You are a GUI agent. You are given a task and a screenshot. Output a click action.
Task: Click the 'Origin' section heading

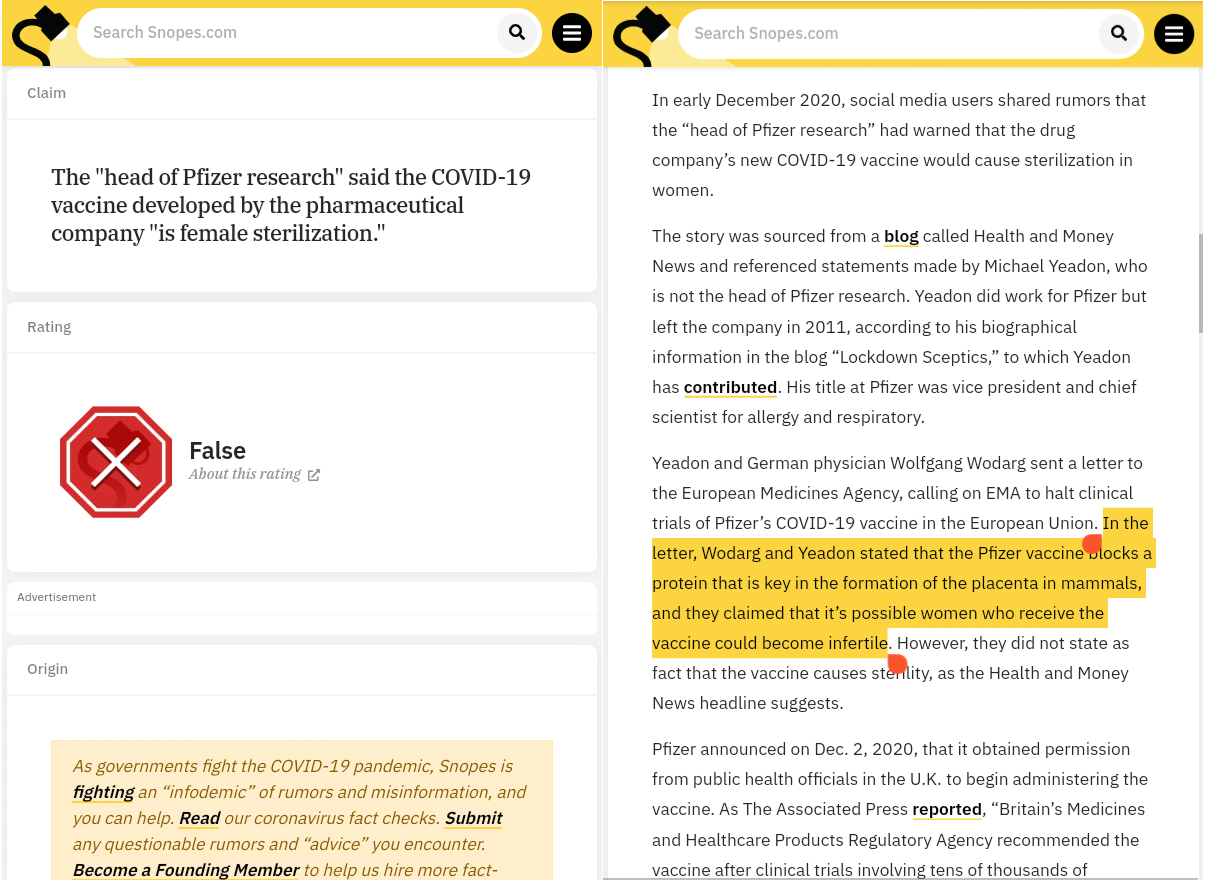tap(47, 669)
